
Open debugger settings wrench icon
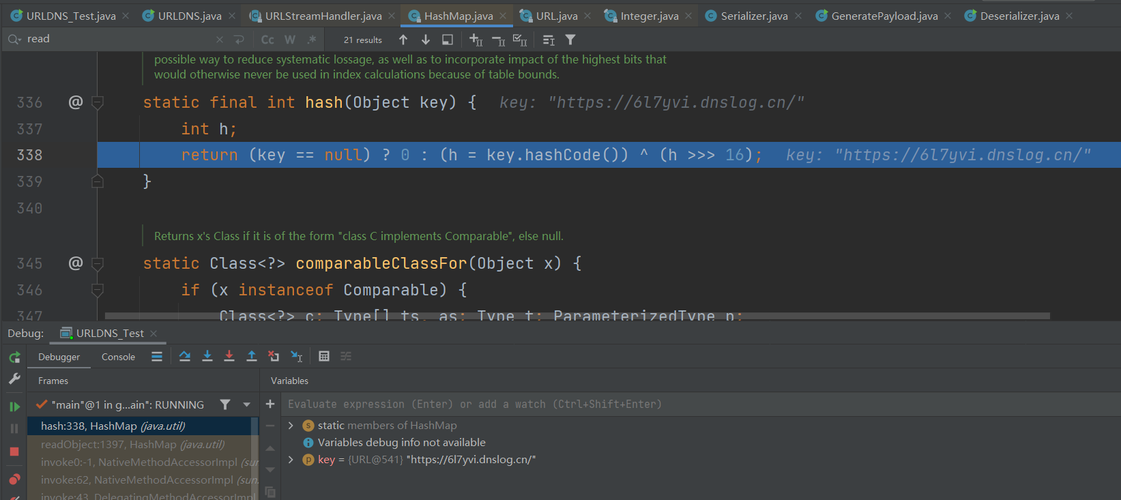point(14,379)
